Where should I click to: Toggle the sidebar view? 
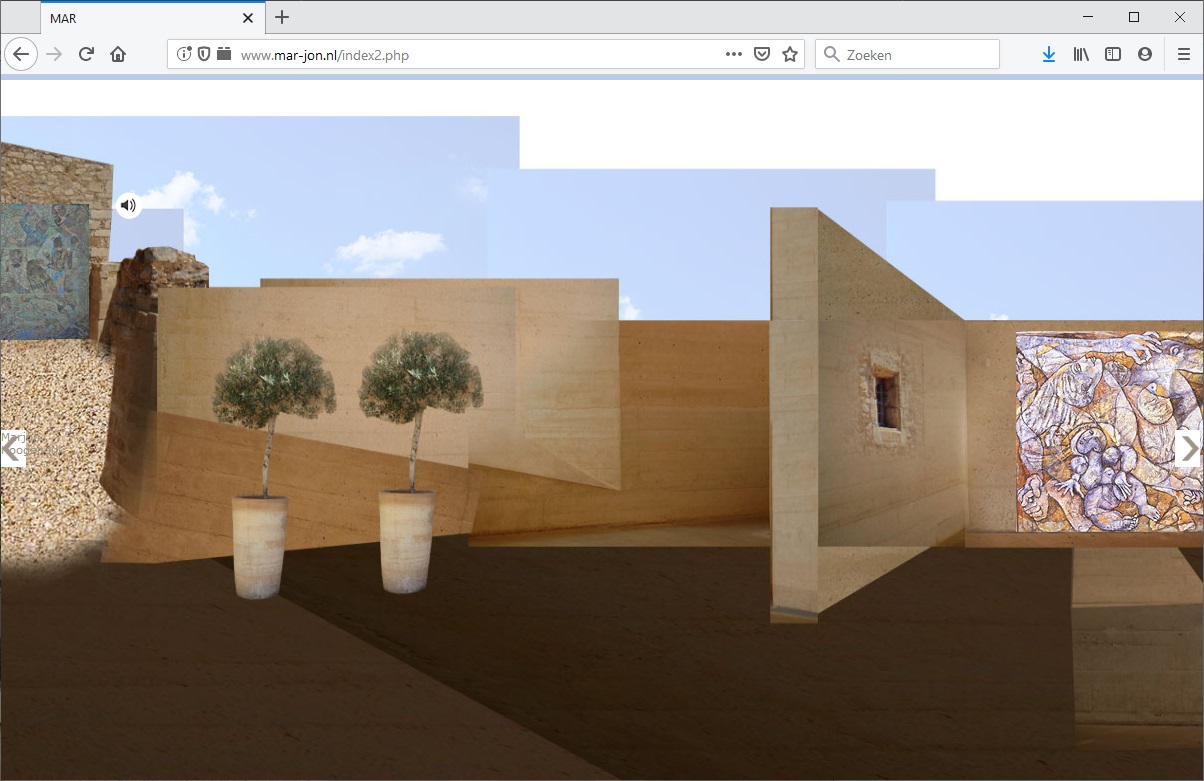click(x=1113, y=55)
